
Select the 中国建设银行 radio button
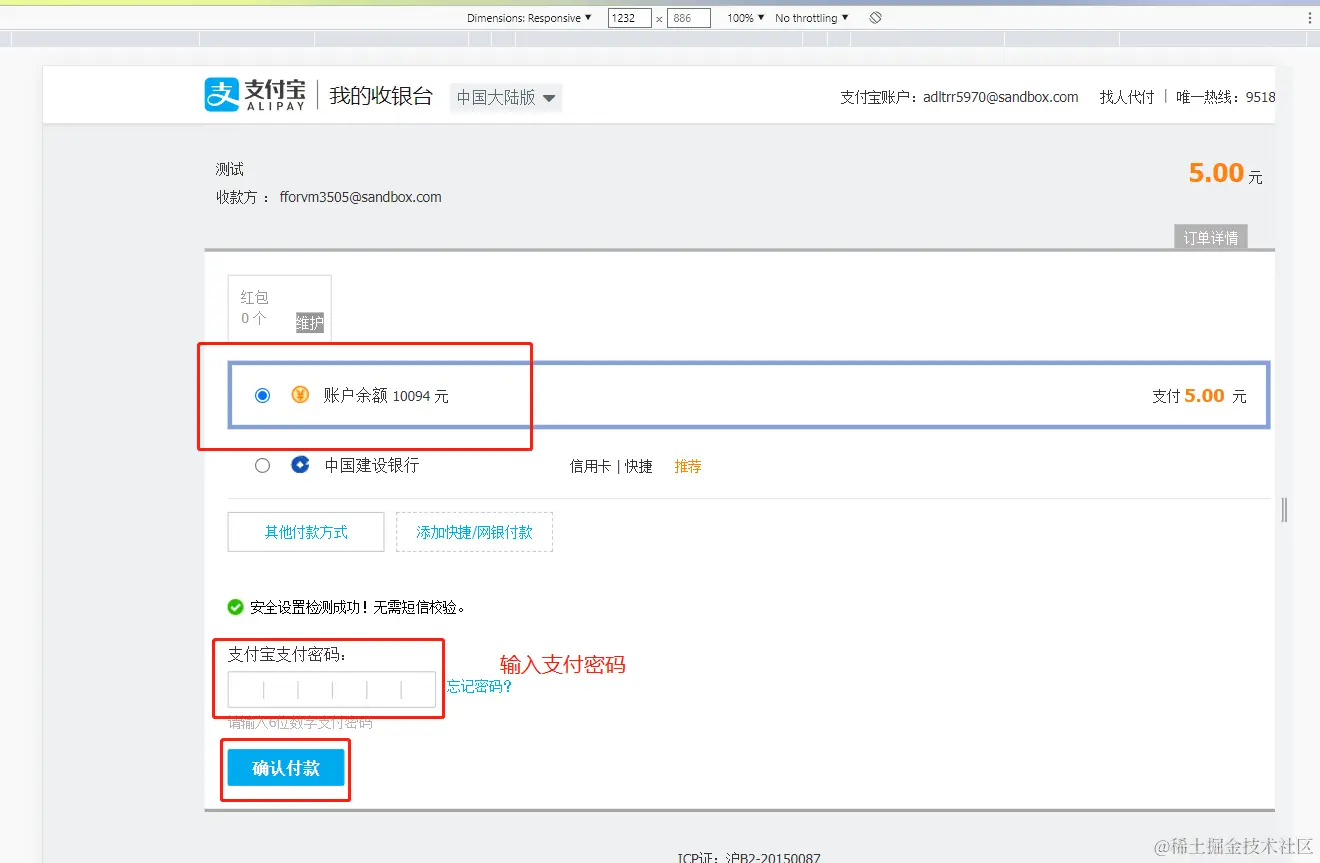[262, 465]
